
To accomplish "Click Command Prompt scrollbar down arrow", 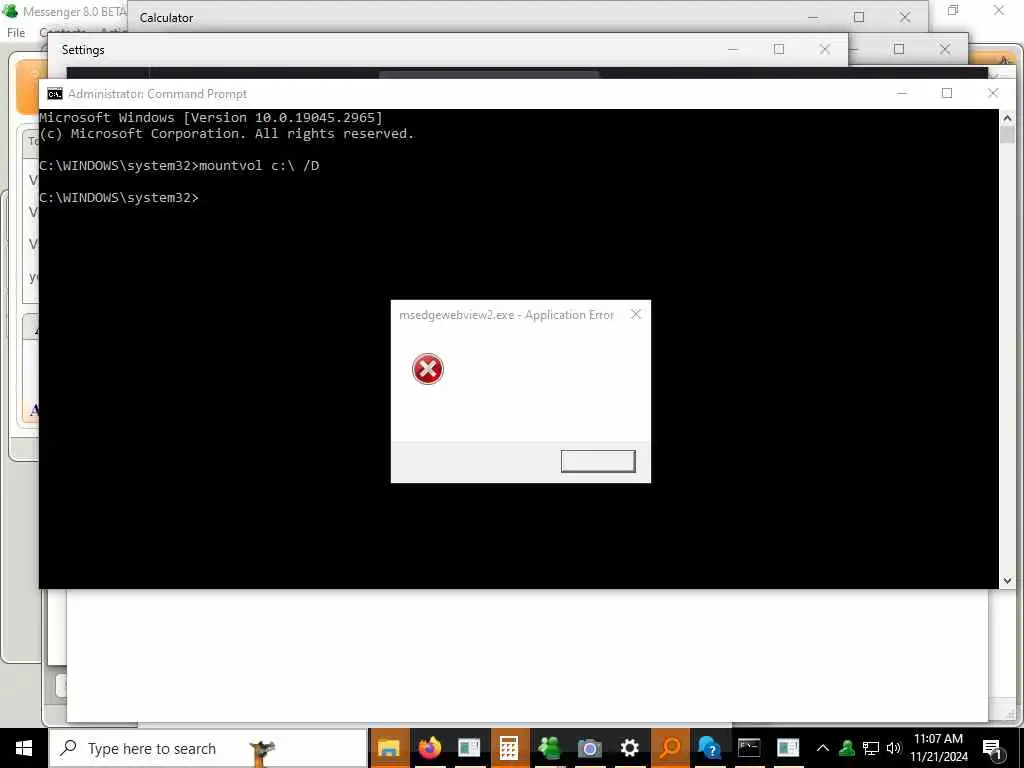I will [1007, 581].
